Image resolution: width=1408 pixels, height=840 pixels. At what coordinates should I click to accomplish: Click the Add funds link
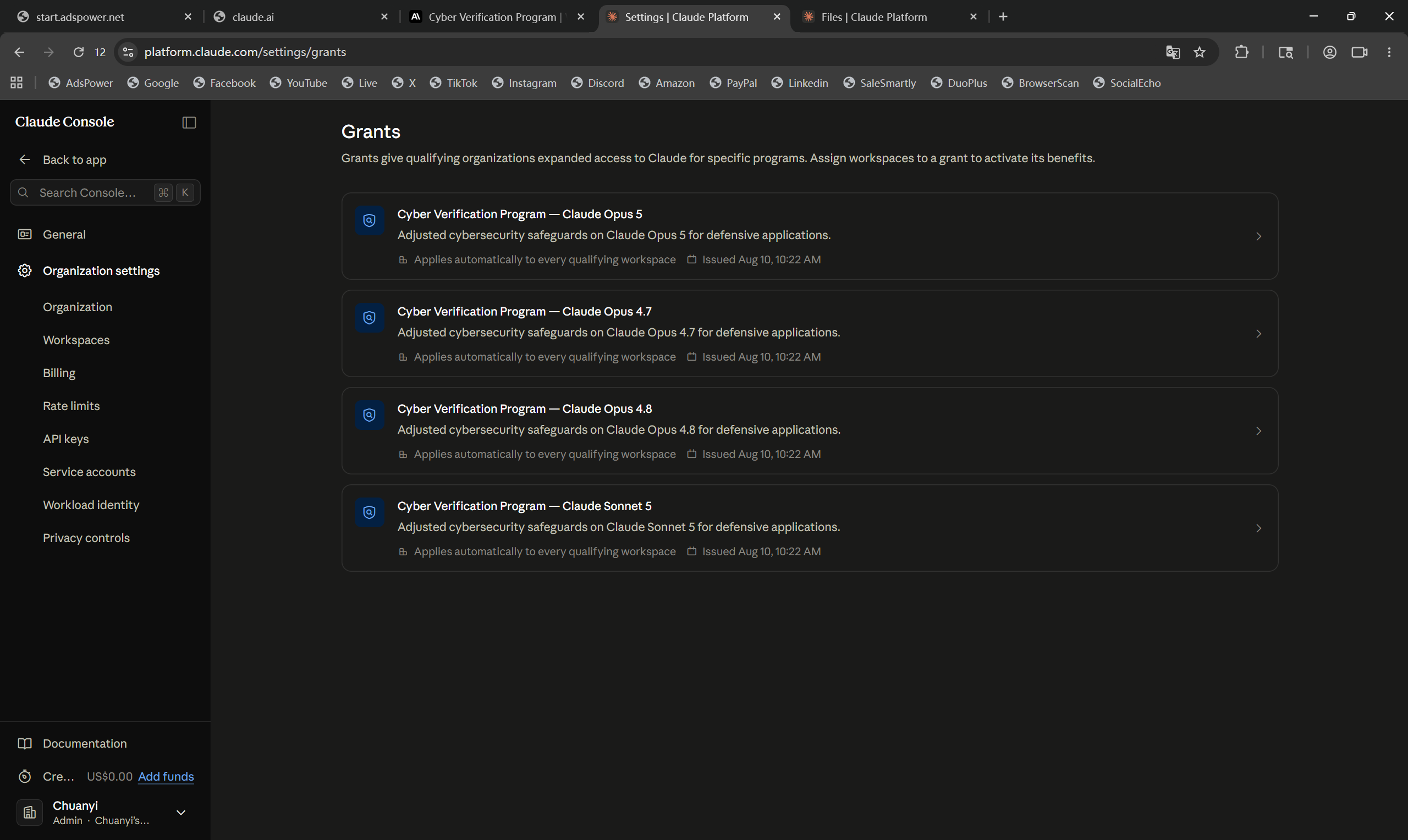pos(166,776)
